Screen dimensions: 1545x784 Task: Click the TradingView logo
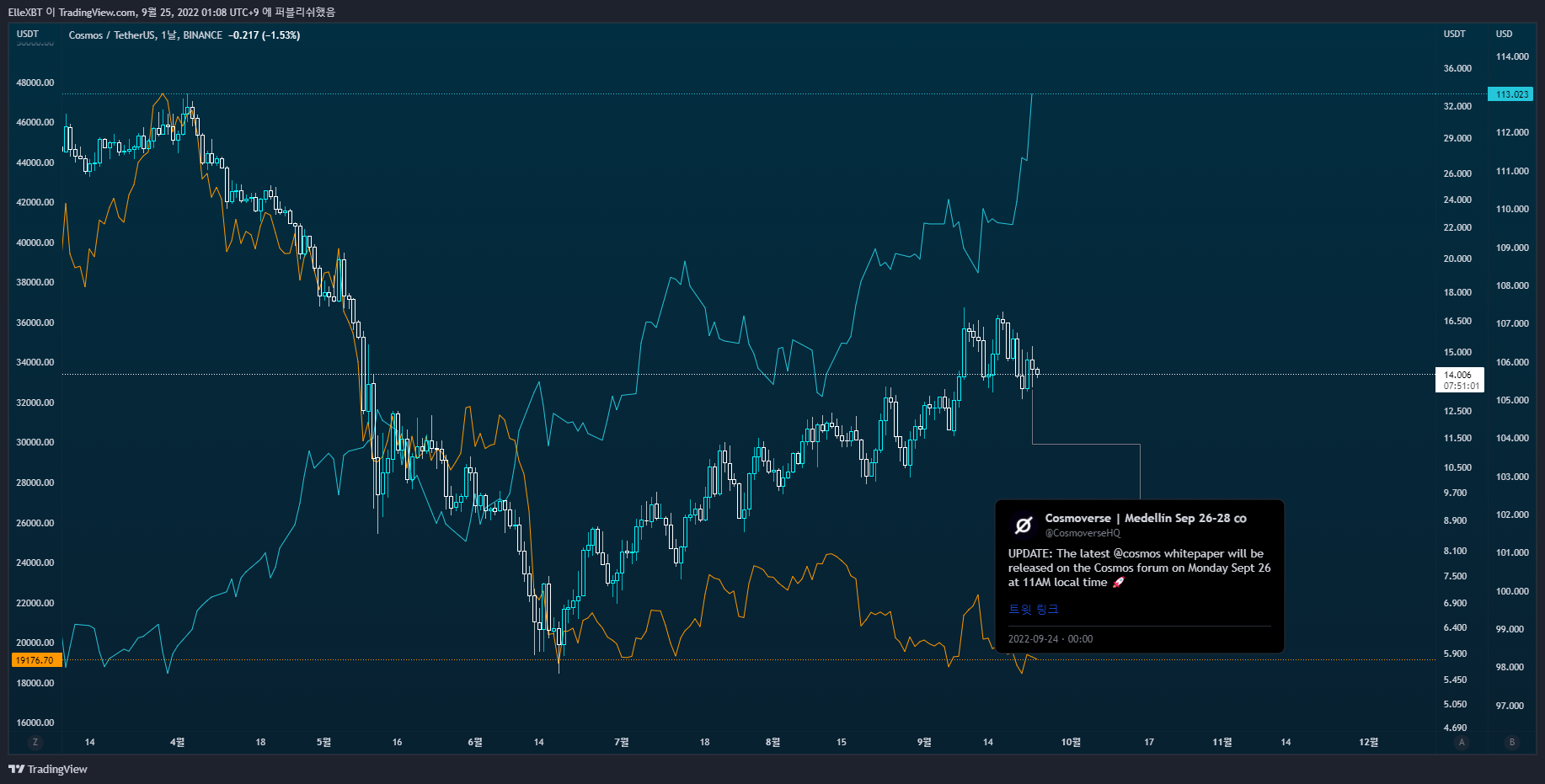48,769
